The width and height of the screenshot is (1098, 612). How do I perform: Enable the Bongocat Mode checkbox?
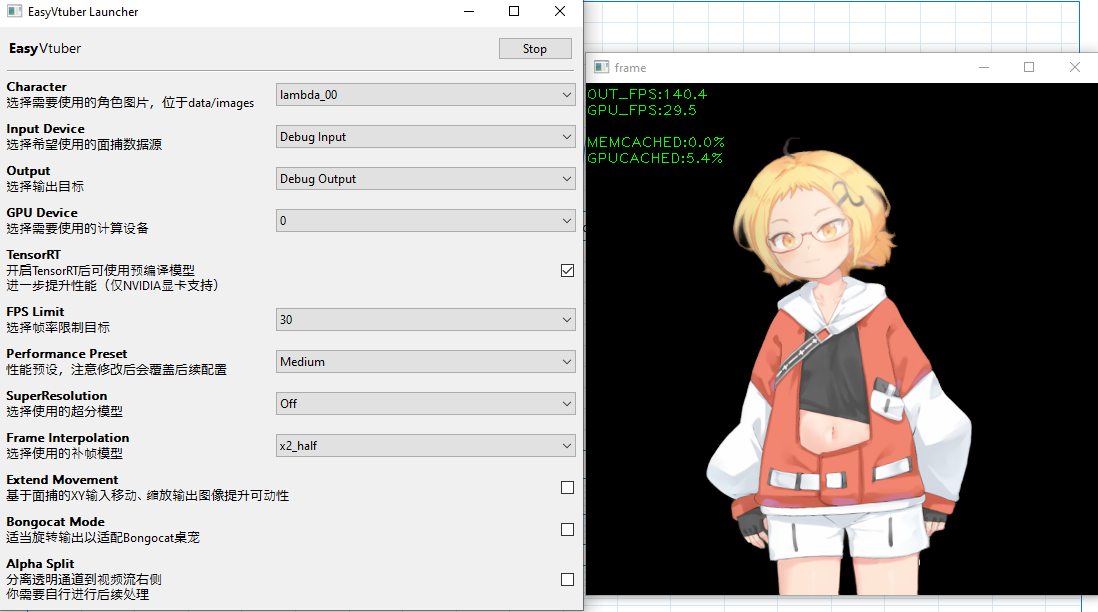(x=567, y=529)
